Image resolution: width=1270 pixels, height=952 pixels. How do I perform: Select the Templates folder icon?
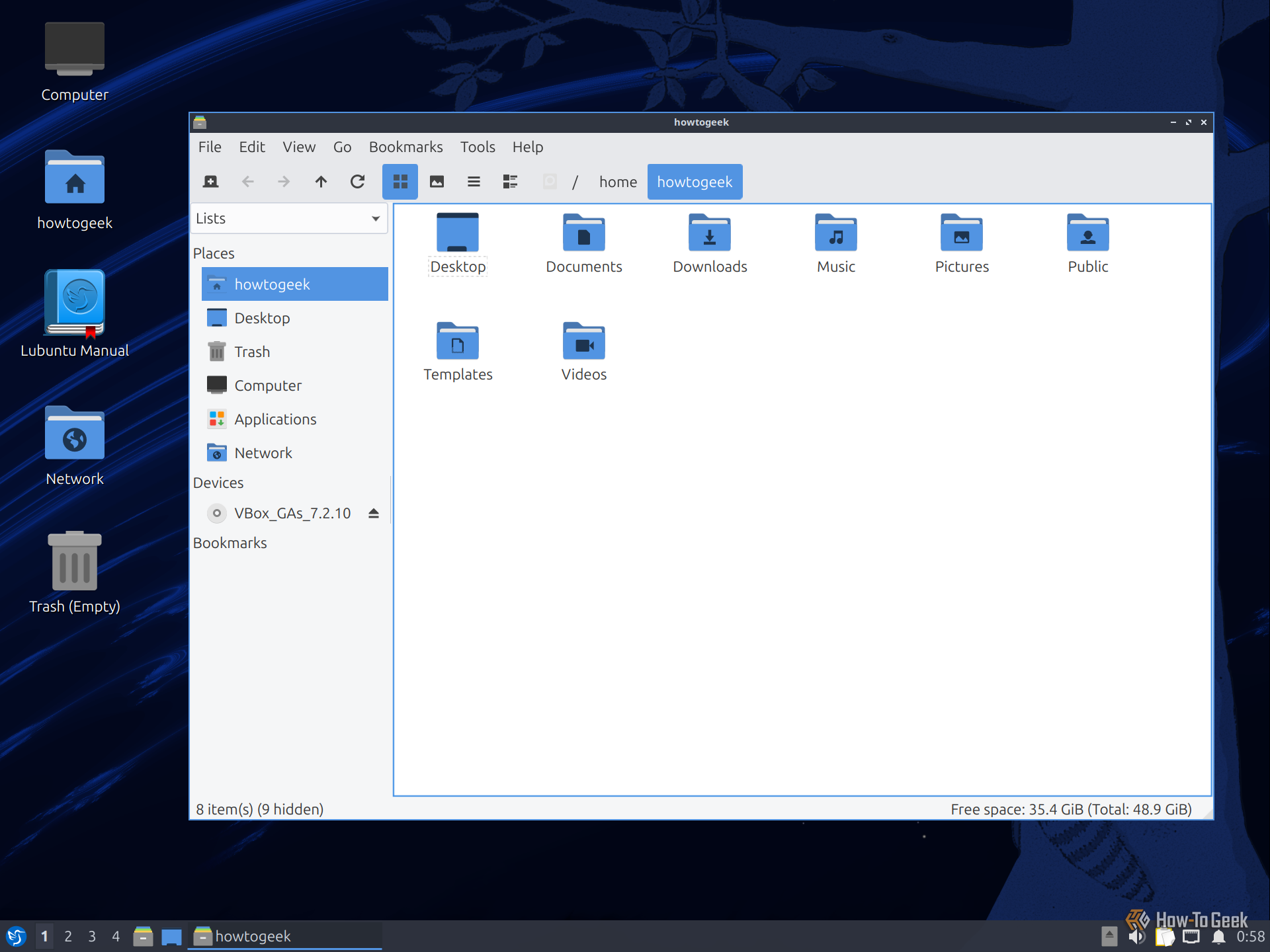click(x=458, y=351)
